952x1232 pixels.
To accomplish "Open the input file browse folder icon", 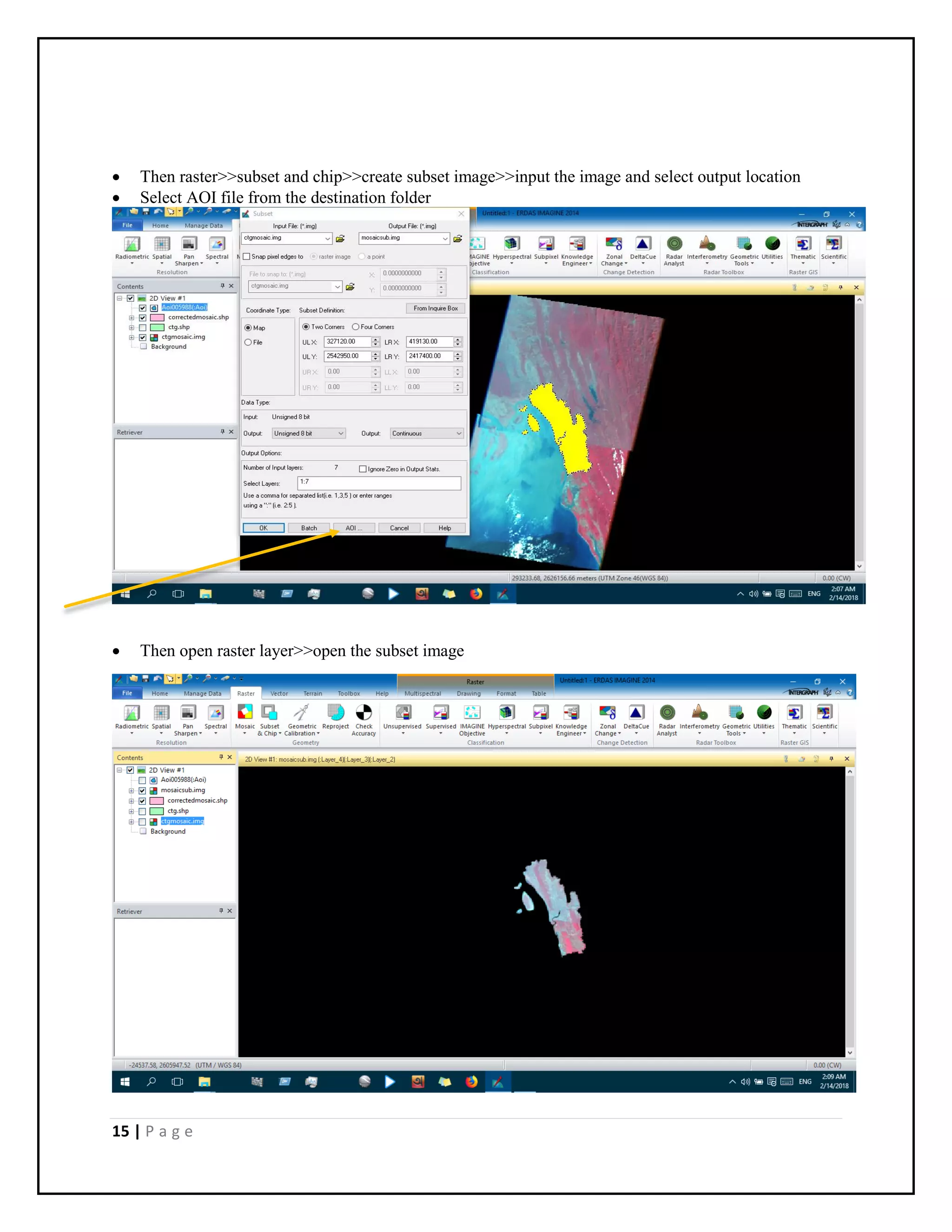I will 341,238.
